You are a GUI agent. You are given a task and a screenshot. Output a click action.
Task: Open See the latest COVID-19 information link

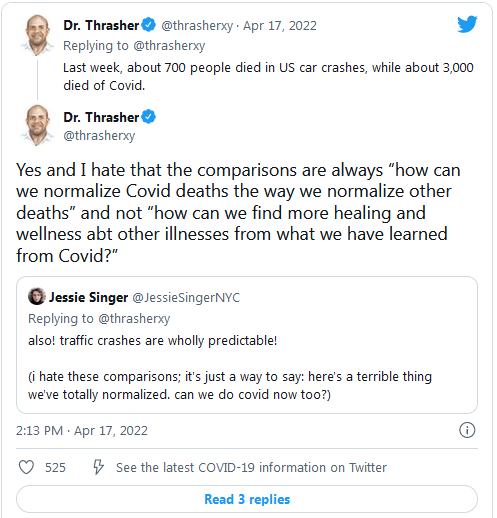(x=251, y=467)
